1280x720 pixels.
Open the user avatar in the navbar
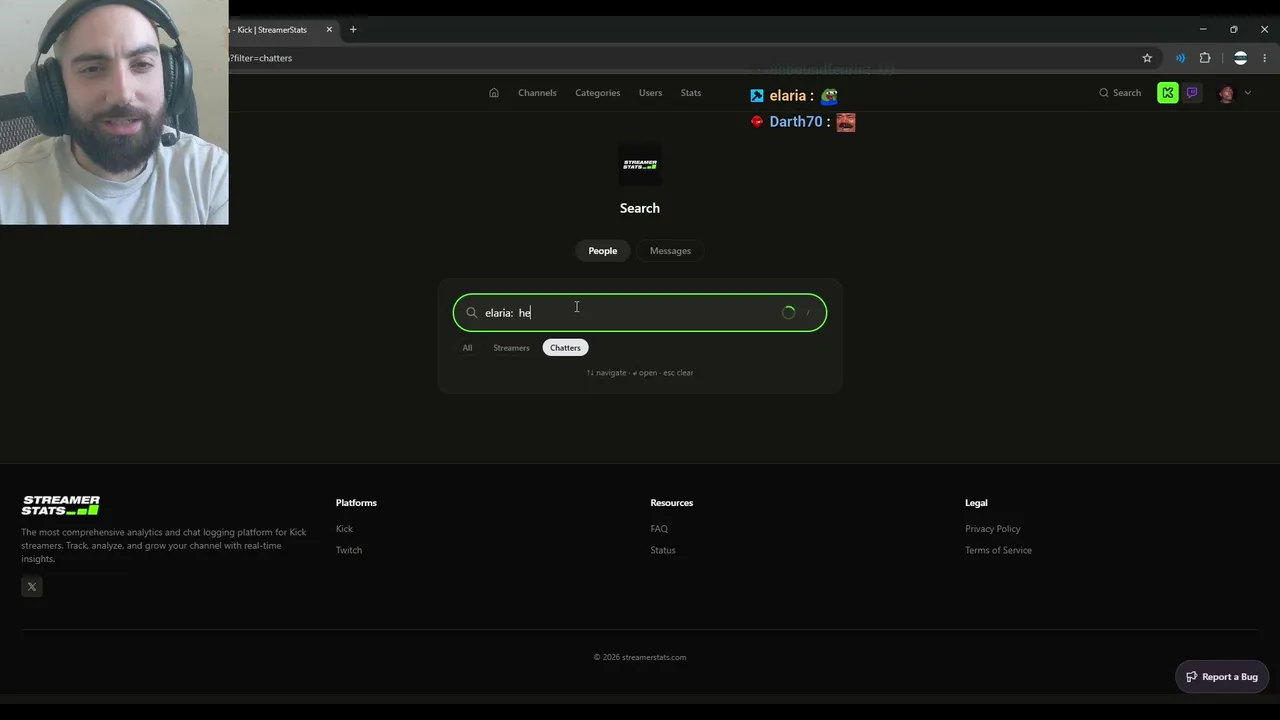click(1227, 93)
